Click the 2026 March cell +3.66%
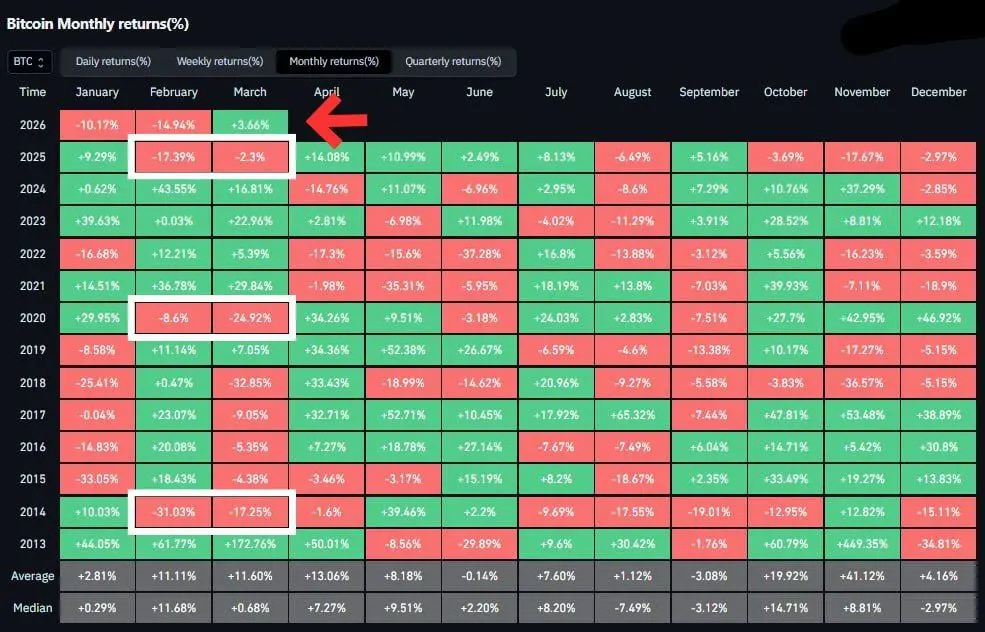Screen dimensions: 985x632 250,125
